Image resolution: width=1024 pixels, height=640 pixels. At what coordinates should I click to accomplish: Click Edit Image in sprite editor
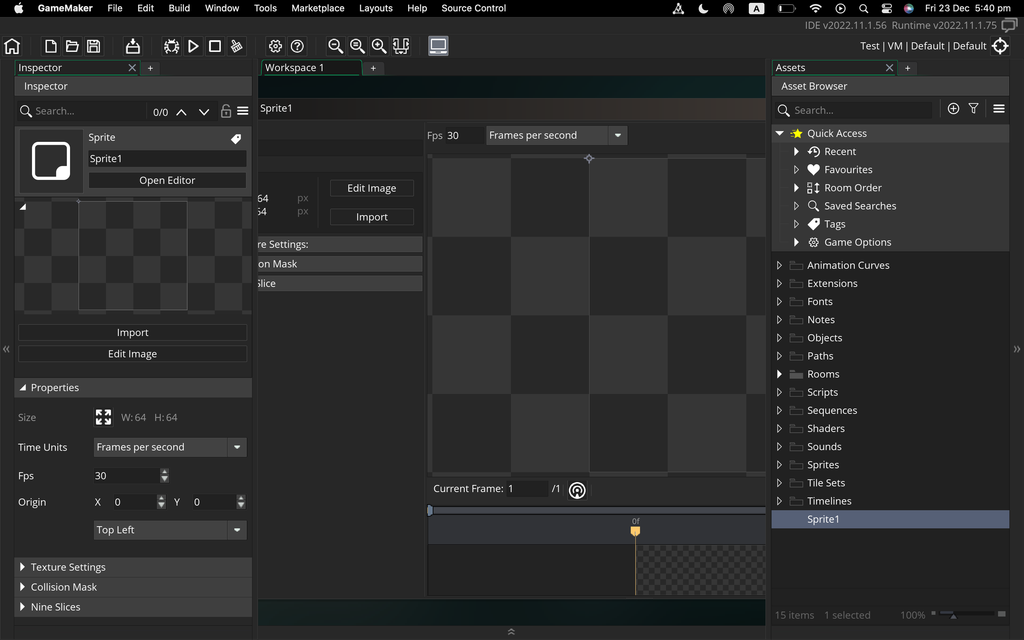[372, 188]
